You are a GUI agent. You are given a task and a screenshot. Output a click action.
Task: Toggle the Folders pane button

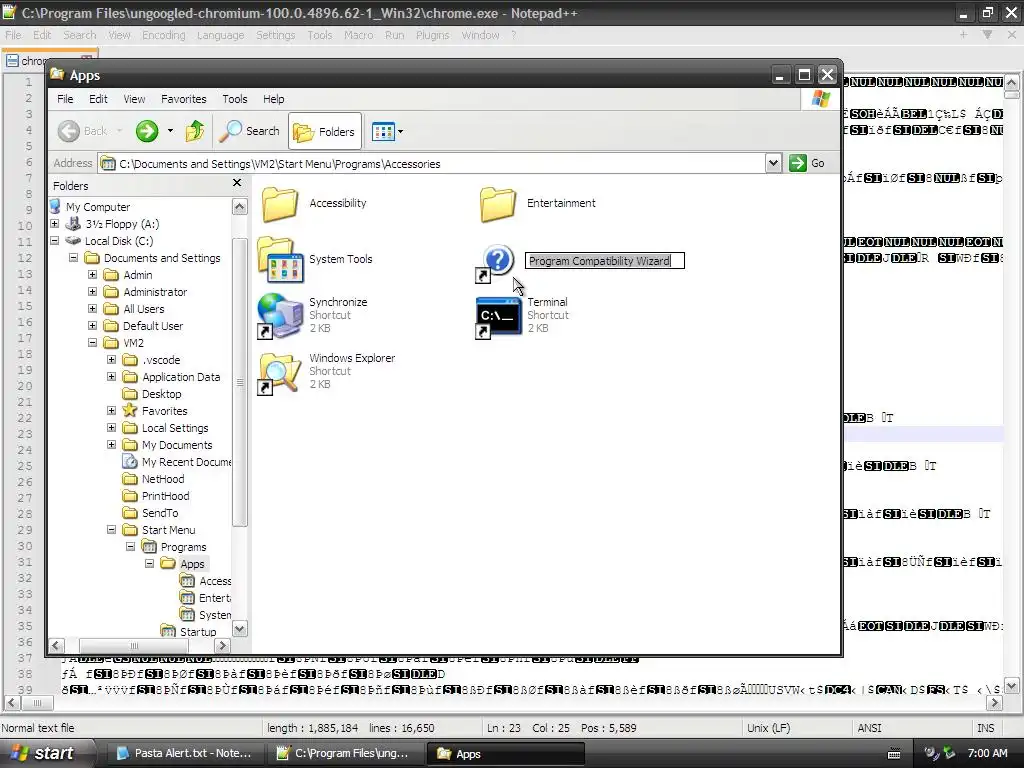(325, 132)
